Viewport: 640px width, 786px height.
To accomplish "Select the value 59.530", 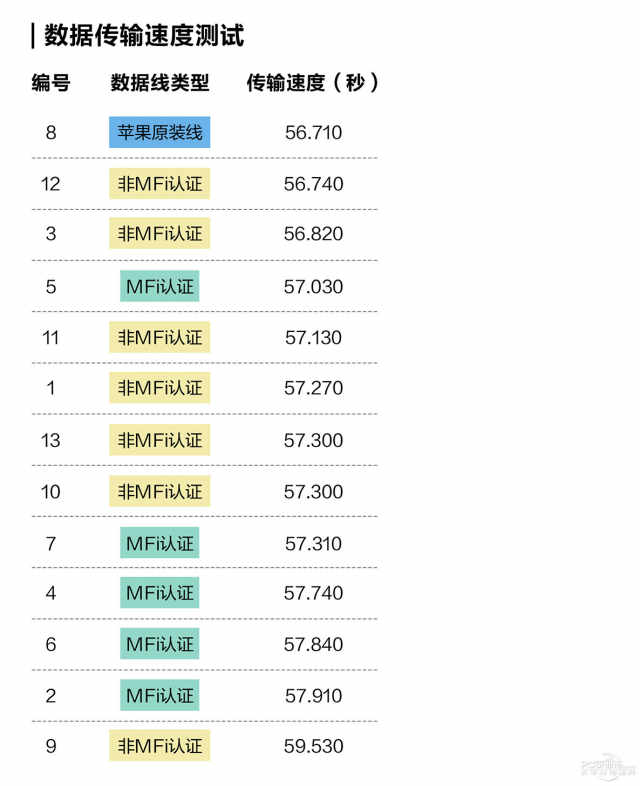I will click(313, 746).
